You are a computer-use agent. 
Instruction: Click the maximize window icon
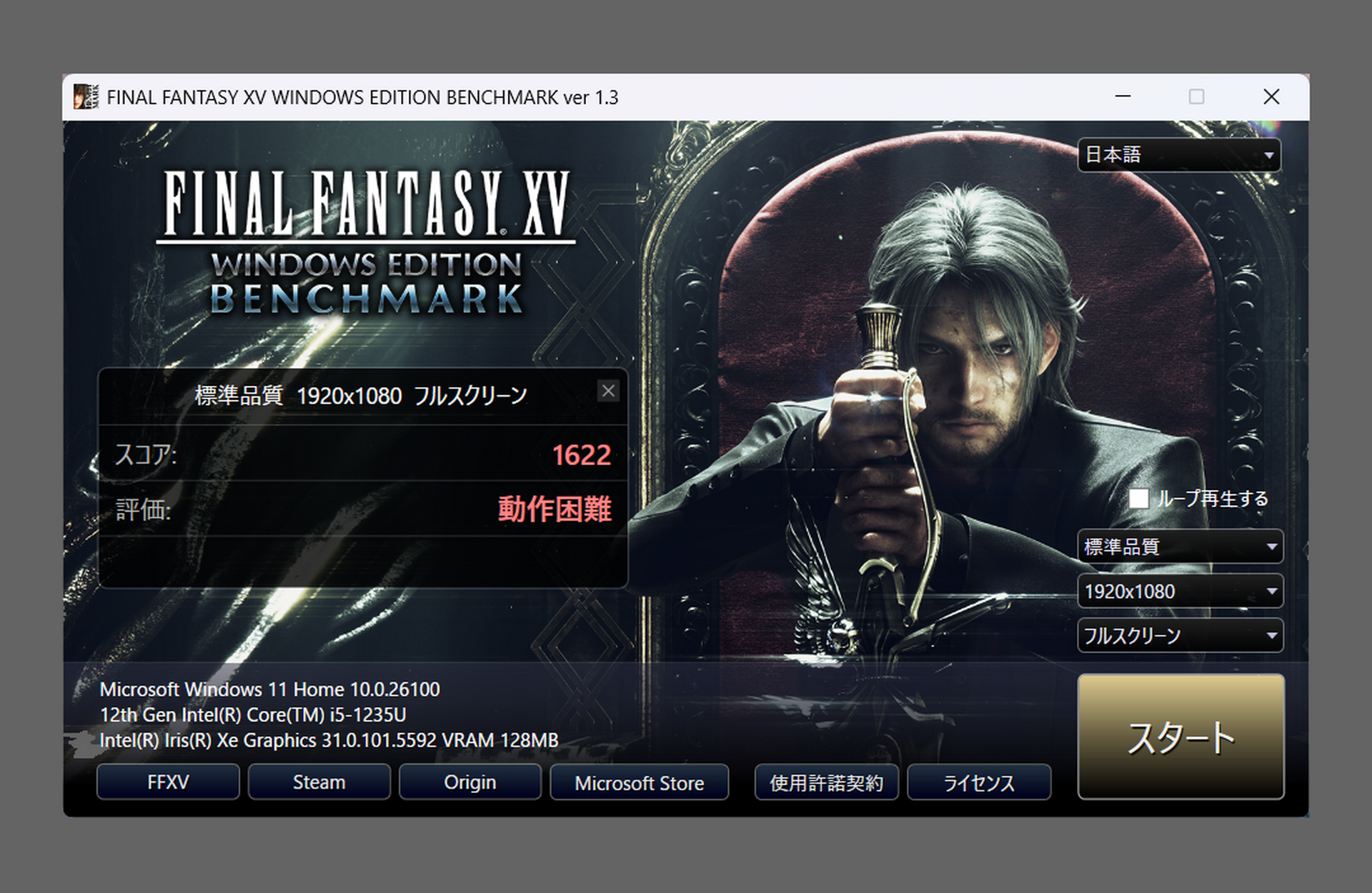tap(1196, 96)
